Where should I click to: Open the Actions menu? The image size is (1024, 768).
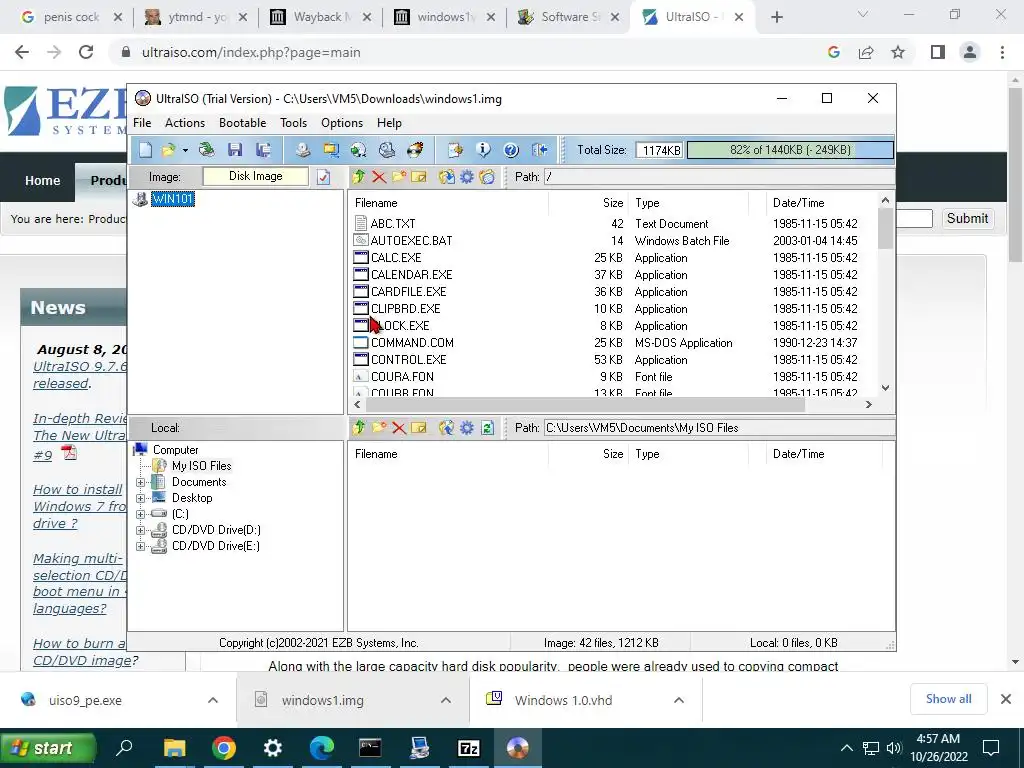[185, 123]
